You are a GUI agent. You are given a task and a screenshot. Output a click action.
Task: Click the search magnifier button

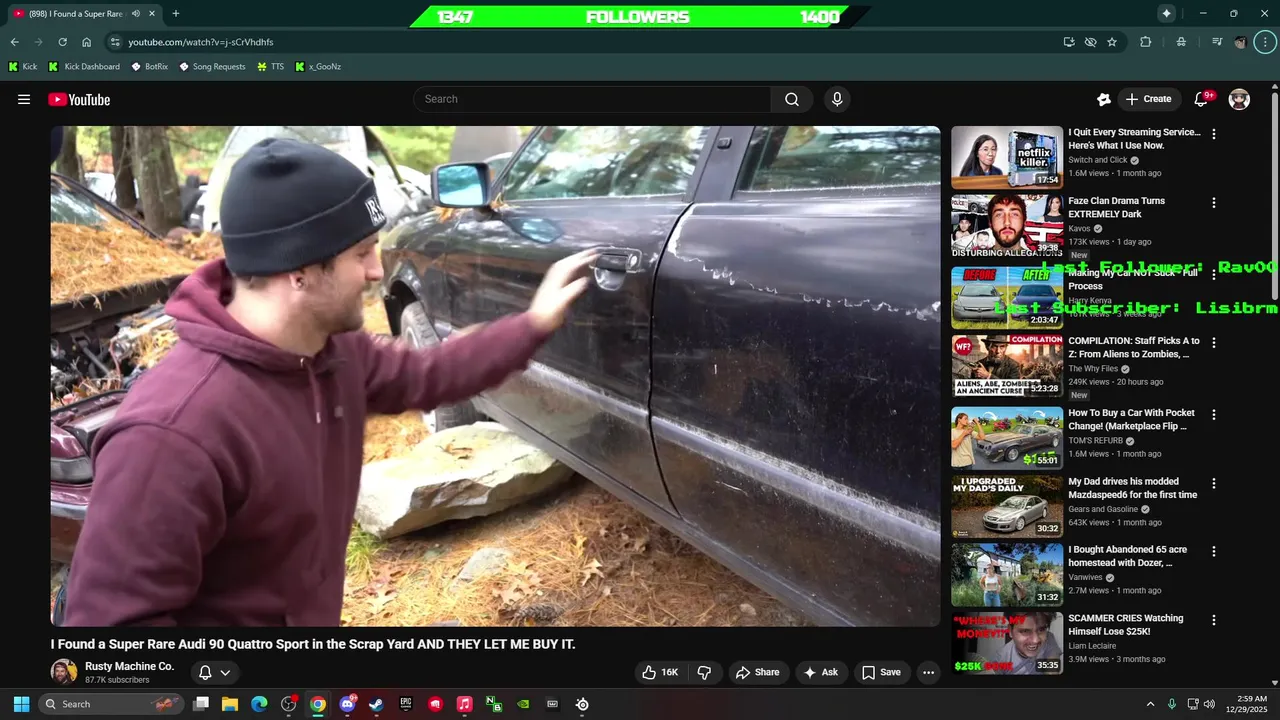click(792, 99)
